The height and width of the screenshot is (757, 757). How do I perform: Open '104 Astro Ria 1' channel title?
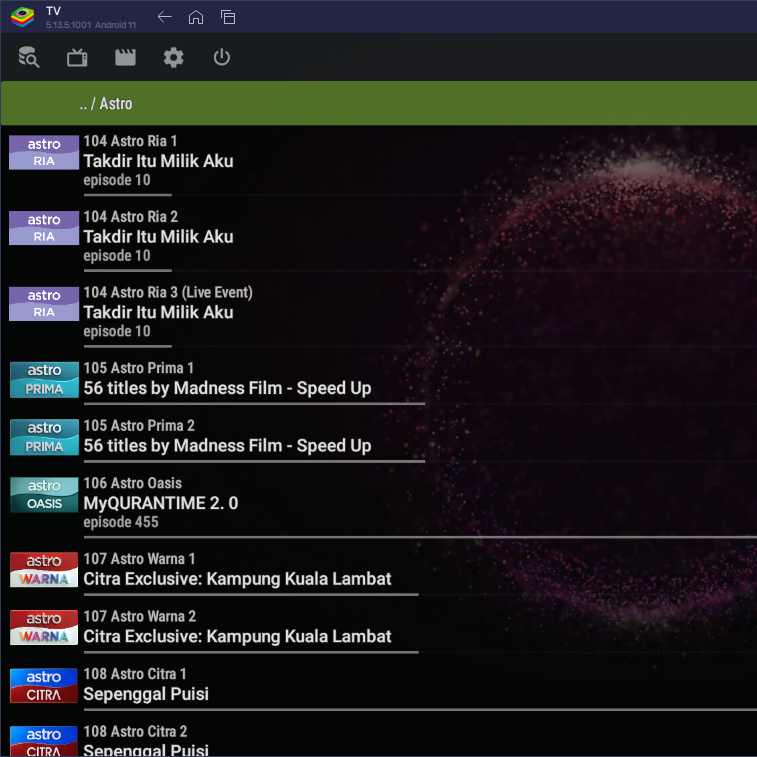(130, 141)
